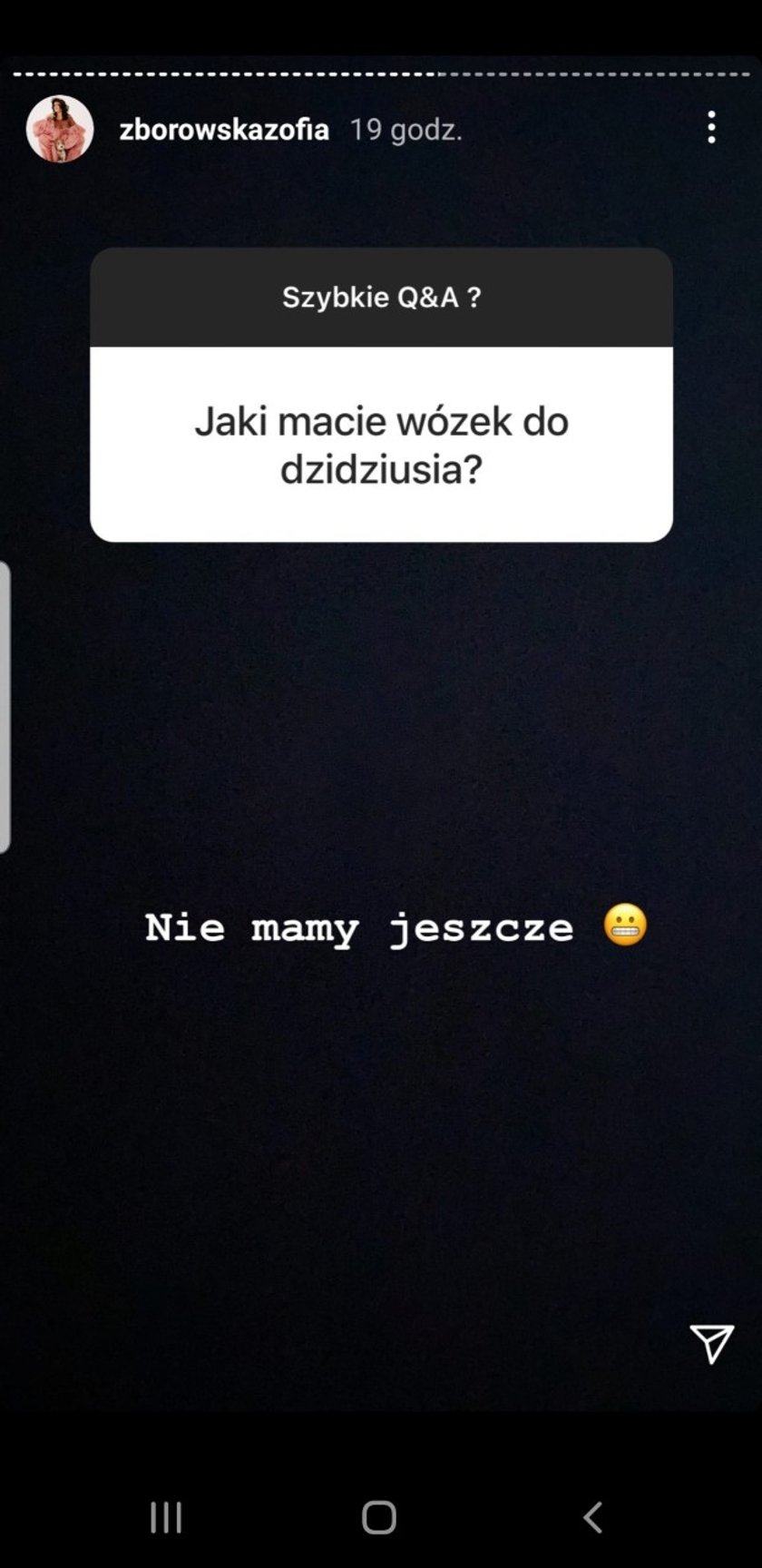
Task: Open the three-dot story options menu
Action: [x=711, y=128]
